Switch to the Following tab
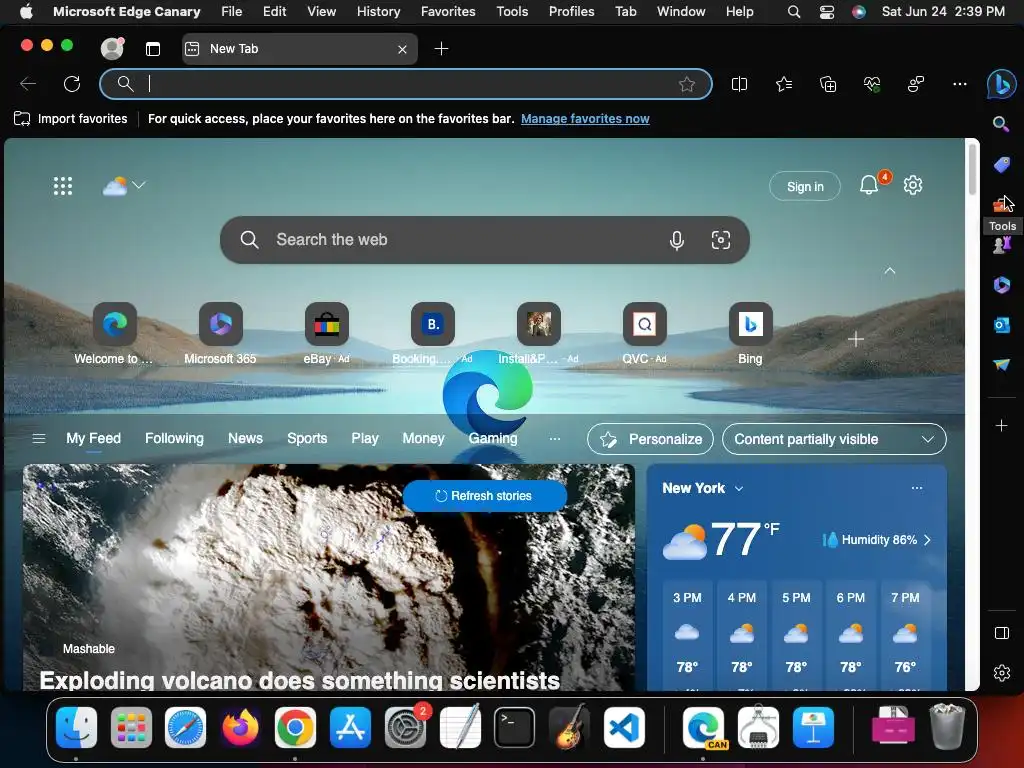The width and height of the screenshot is (1024, 768). (x=174, y=439)
